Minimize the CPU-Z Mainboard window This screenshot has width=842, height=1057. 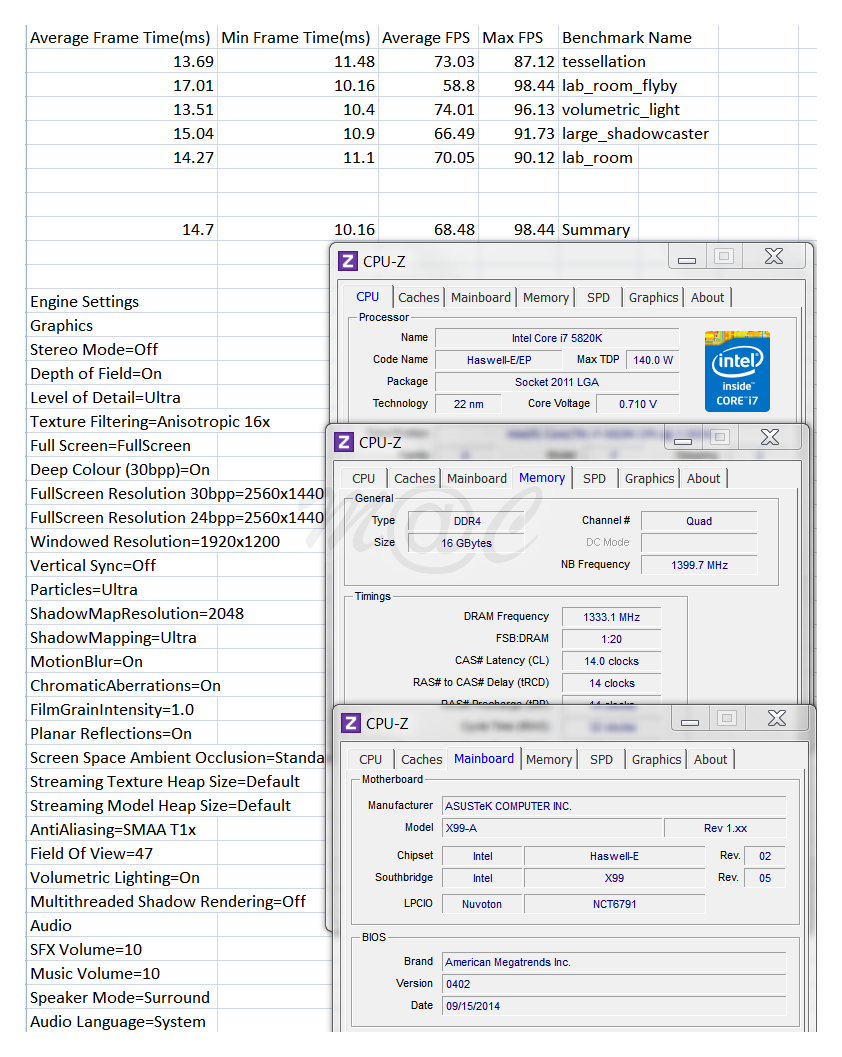(x=690, y=719)
